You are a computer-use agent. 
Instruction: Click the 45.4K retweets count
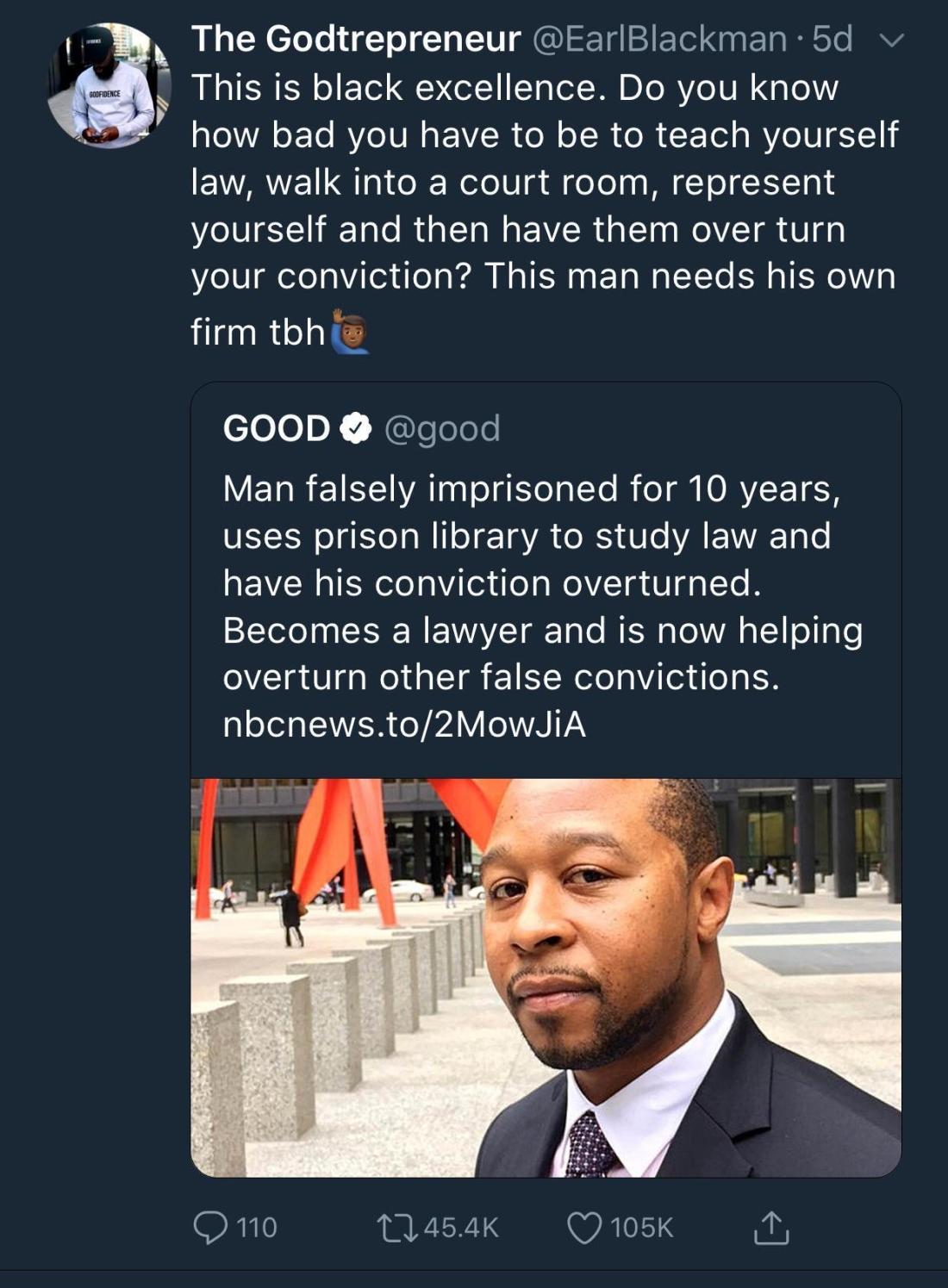461,1228
